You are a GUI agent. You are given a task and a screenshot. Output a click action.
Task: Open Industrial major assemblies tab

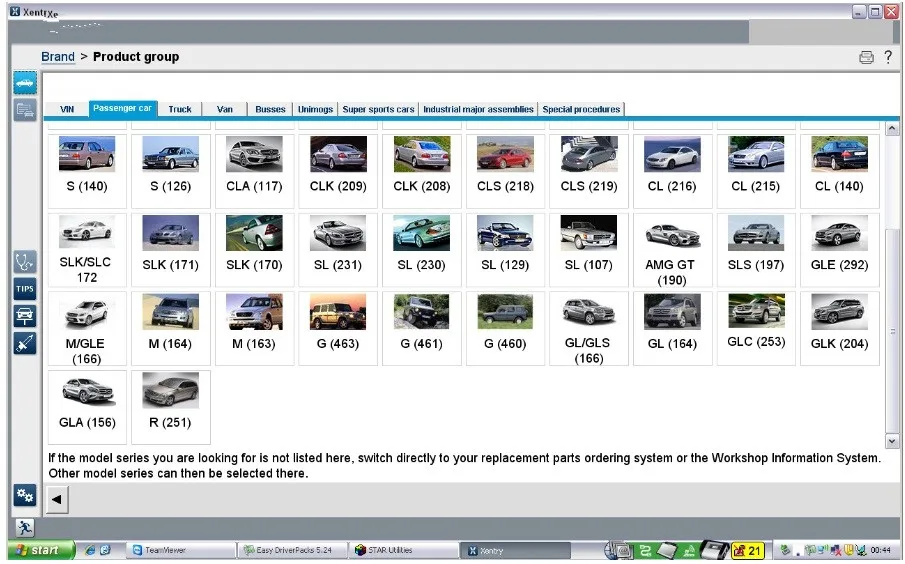478,109
